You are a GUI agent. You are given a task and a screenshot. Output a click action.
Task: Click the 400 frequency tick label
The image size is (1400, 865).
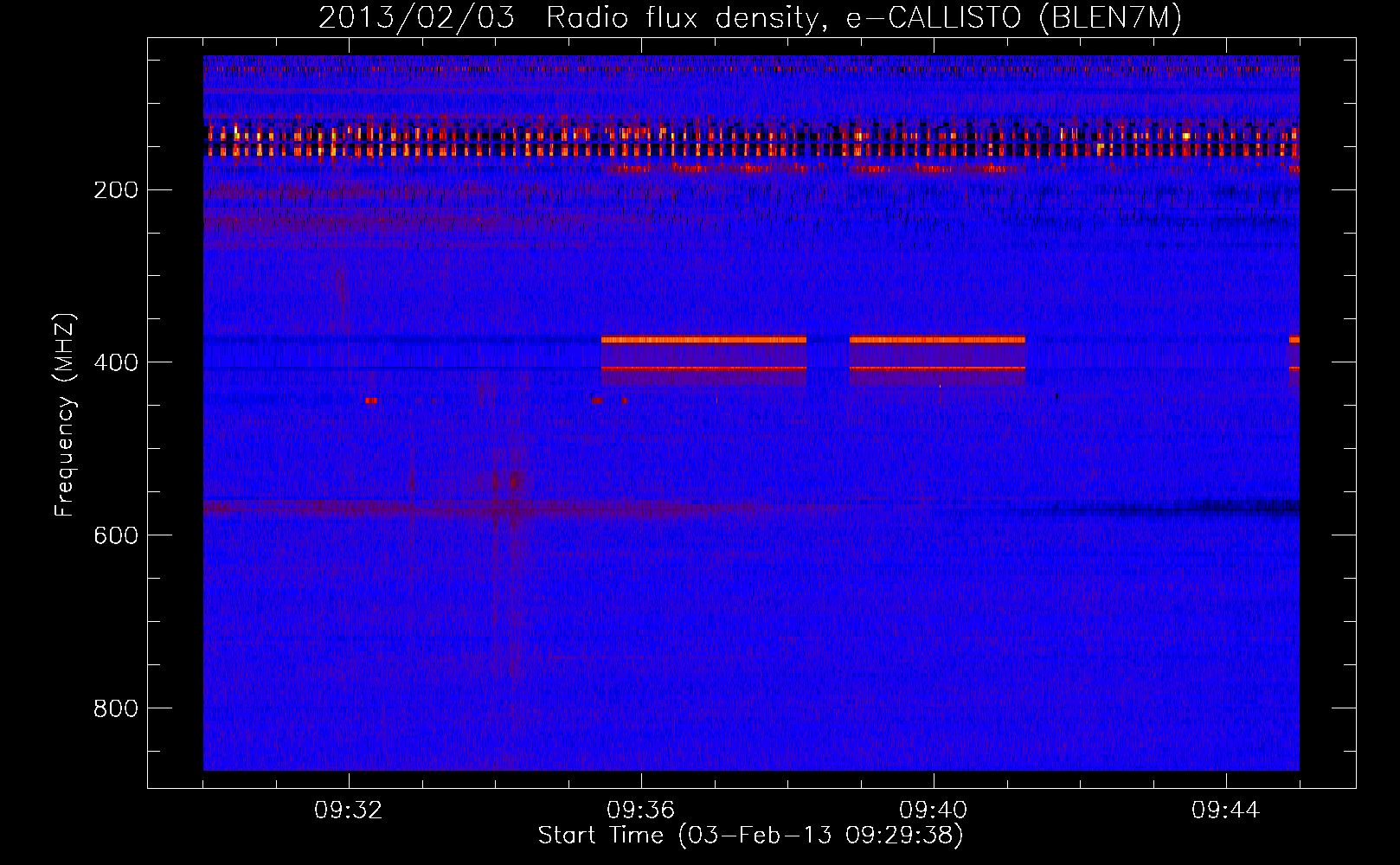click(x=116, y=362)
